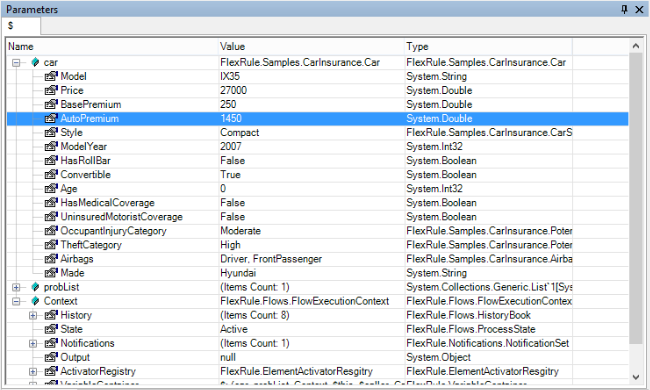Viewport: 650px width, 390px height.
Task: Click the Made property icon
Action: coord(51,274)
